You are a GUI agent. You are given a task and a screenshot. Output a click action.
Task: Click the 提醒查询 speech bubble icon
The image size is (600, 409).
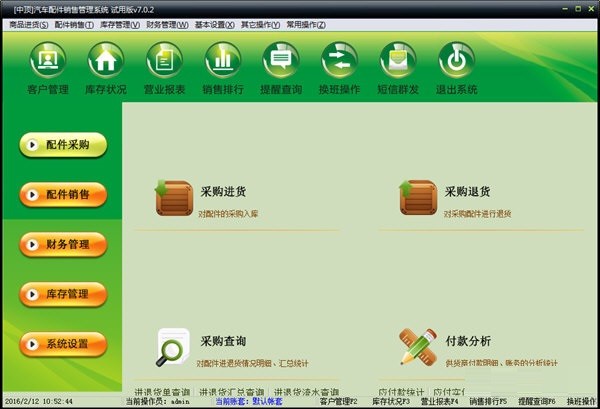coord(280,60)
